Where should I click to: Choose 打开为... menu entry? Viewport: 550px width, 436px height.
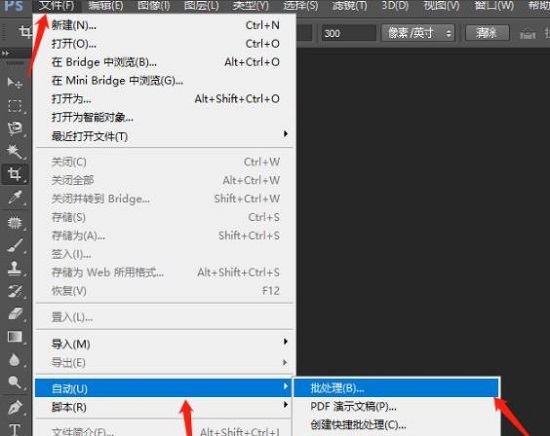[165, 99]
